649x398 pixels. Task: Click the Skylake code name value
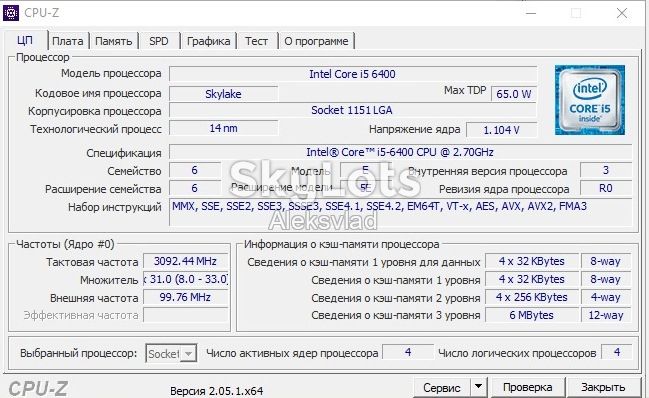[x=224, y=94]
